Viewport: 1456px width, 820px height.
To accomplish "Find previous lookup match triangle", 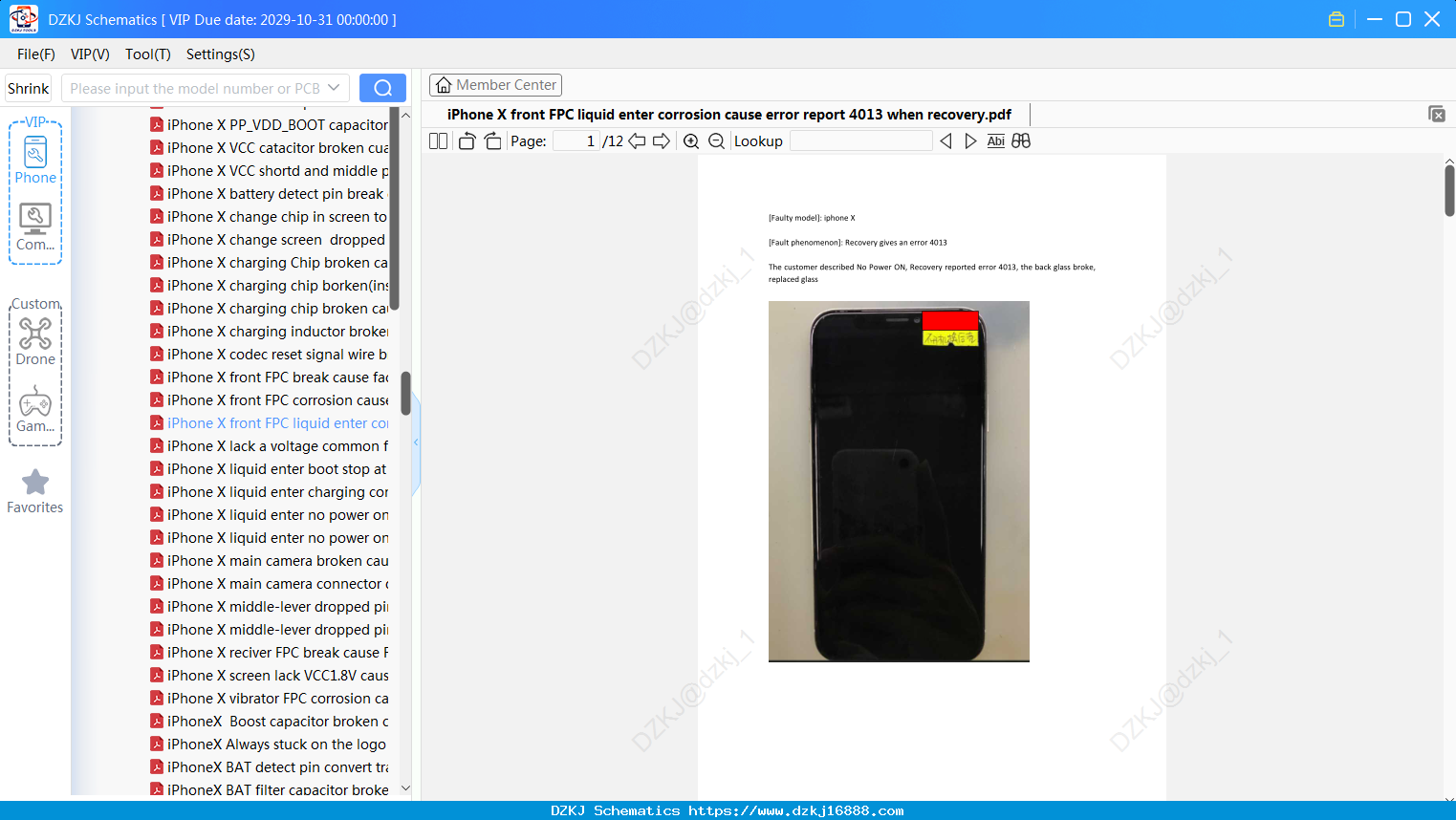I will 945,141.
